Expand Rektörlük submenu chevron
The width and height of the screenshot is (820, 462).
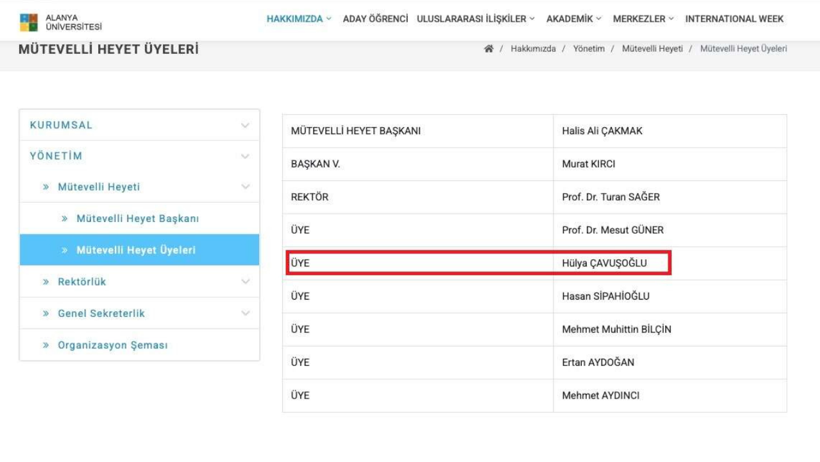[245, 281]
